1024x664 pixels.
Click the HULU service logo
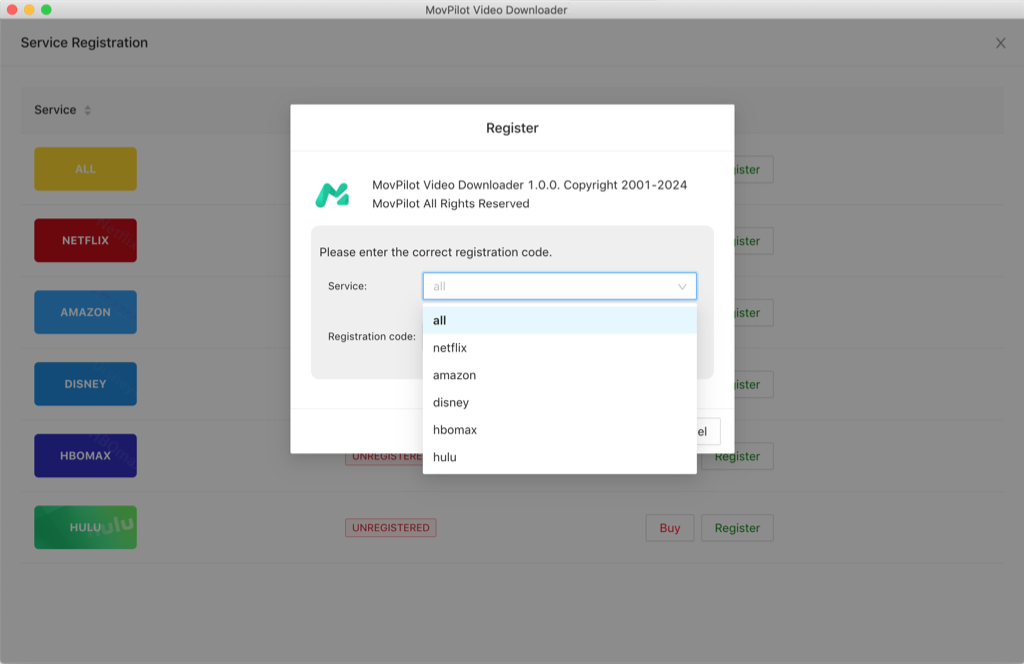[85, 527]
